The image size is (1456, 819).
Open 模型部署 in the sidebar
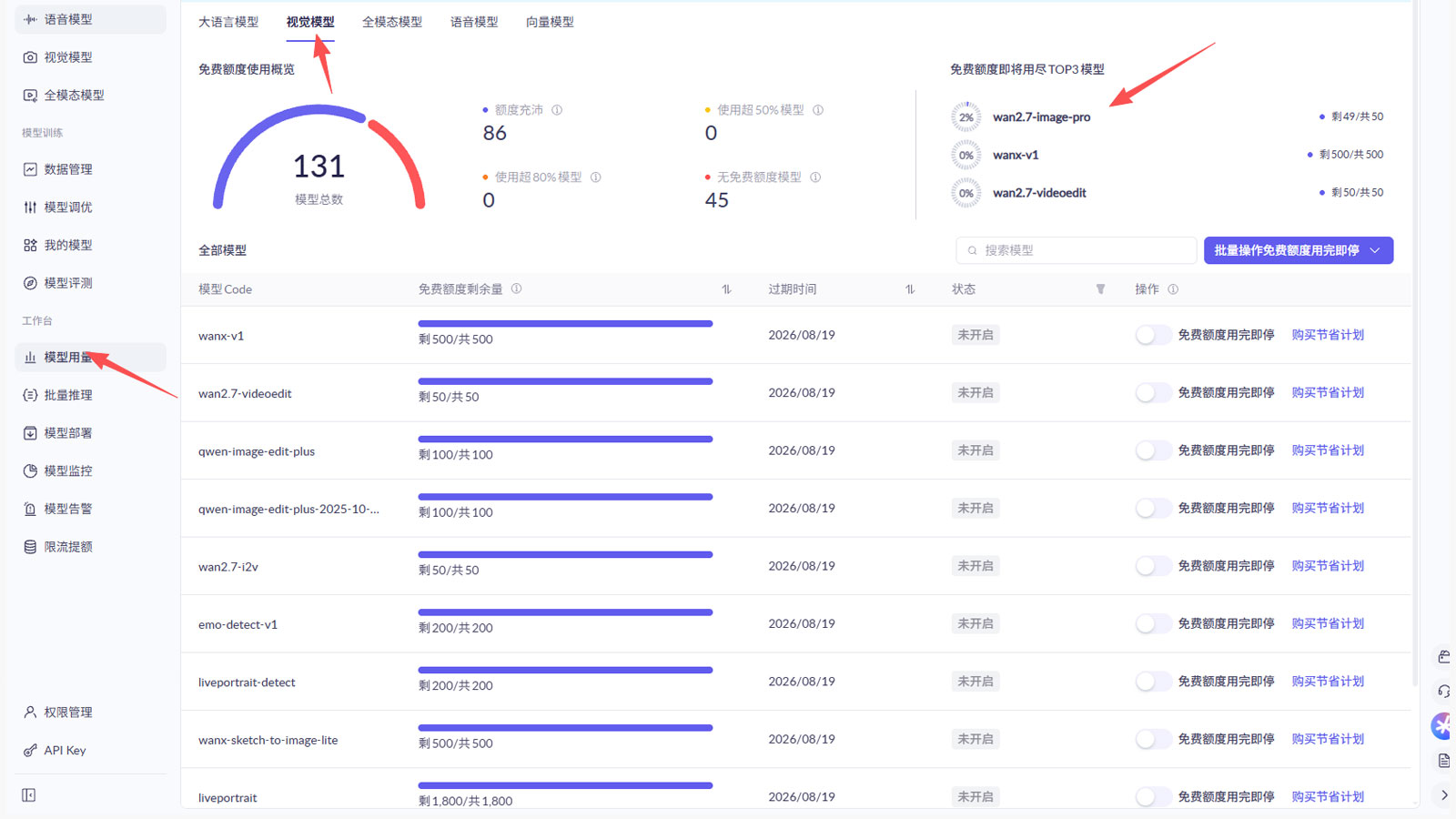(x=90, y=433)
